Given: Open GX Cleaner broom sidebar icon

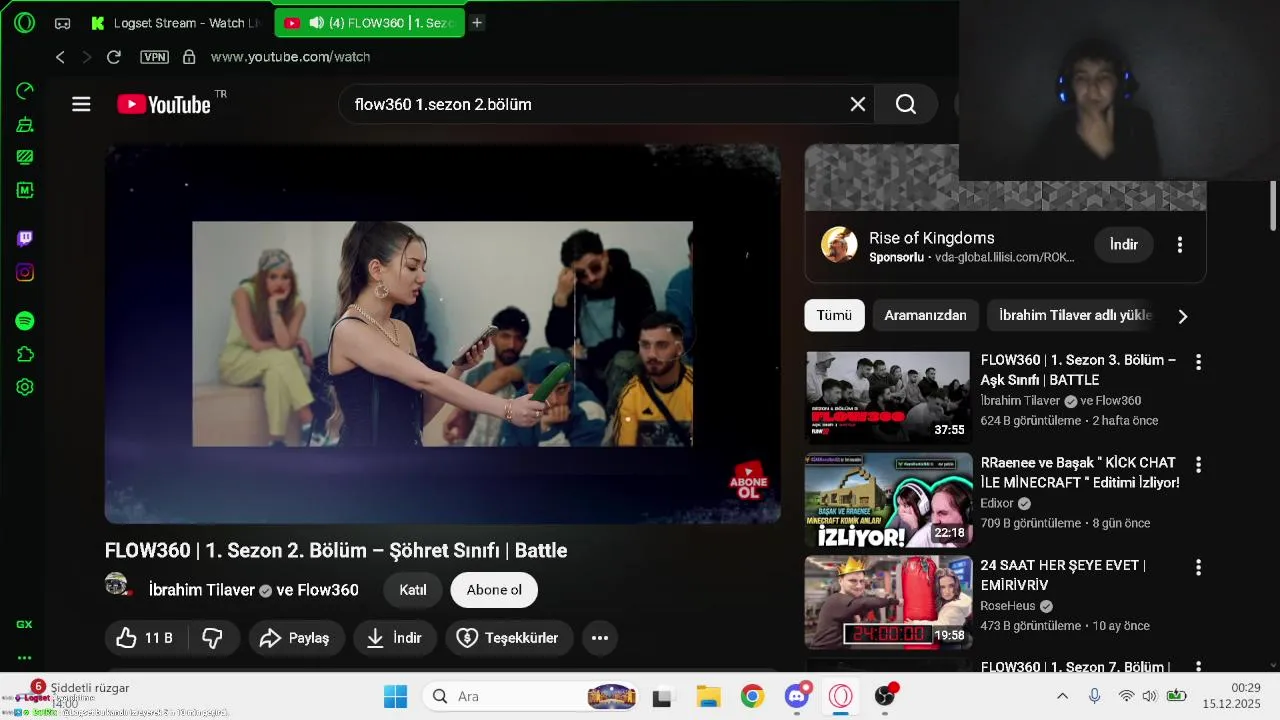Looking at the screenshot, I should coord(25,125).
